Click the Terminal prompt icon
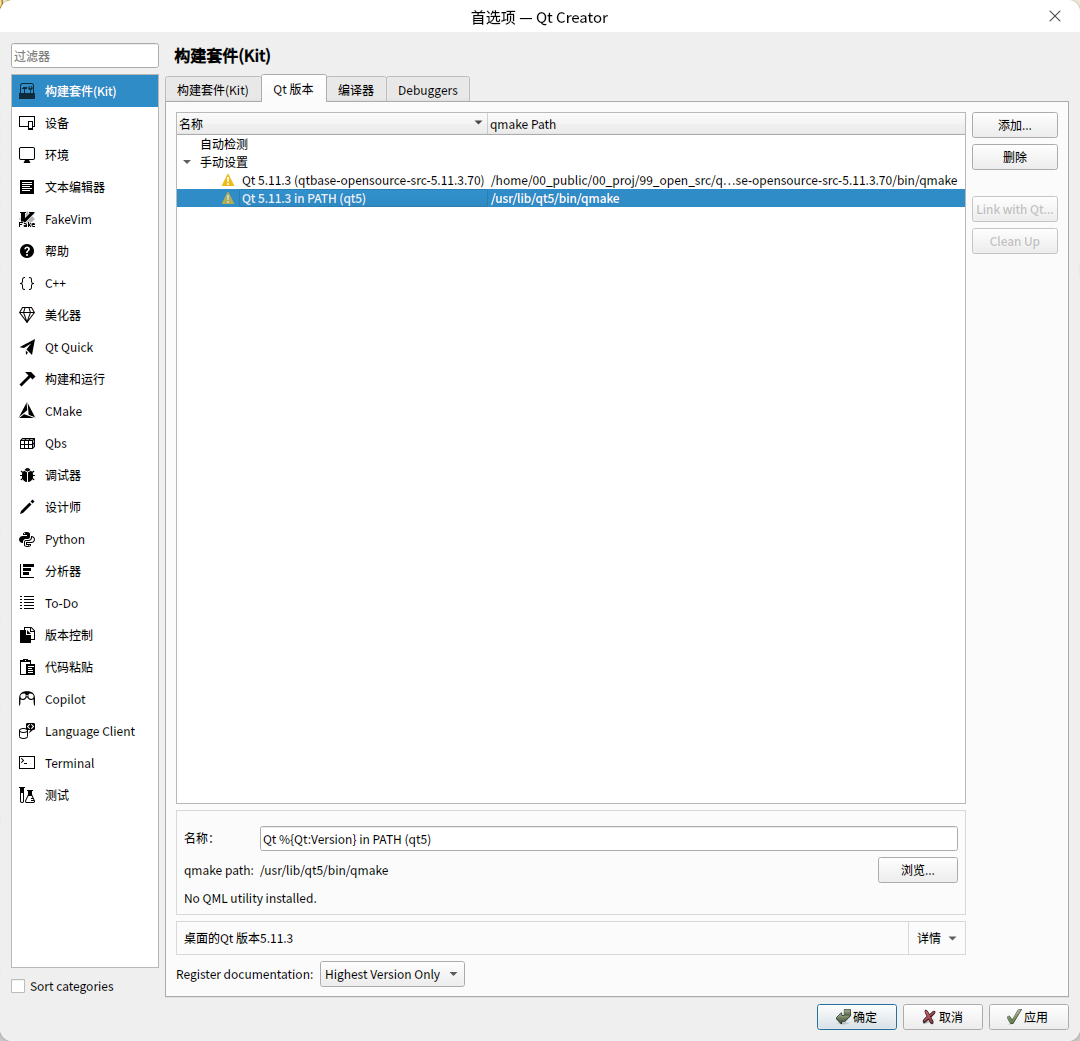Screen dimensions: 1080x1041 27,763
